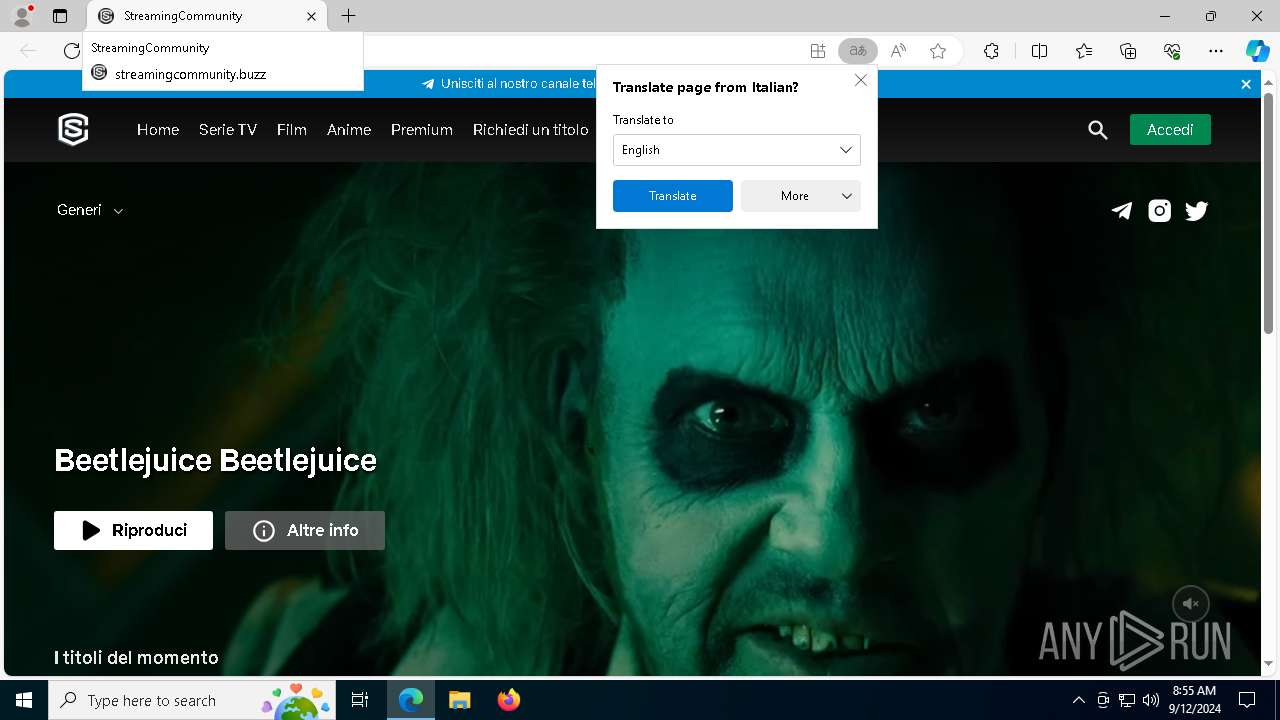Open the site search magnifier
Image resolution: width=1280 pixels, height=720 pixels.
(x=1098, y=130)
